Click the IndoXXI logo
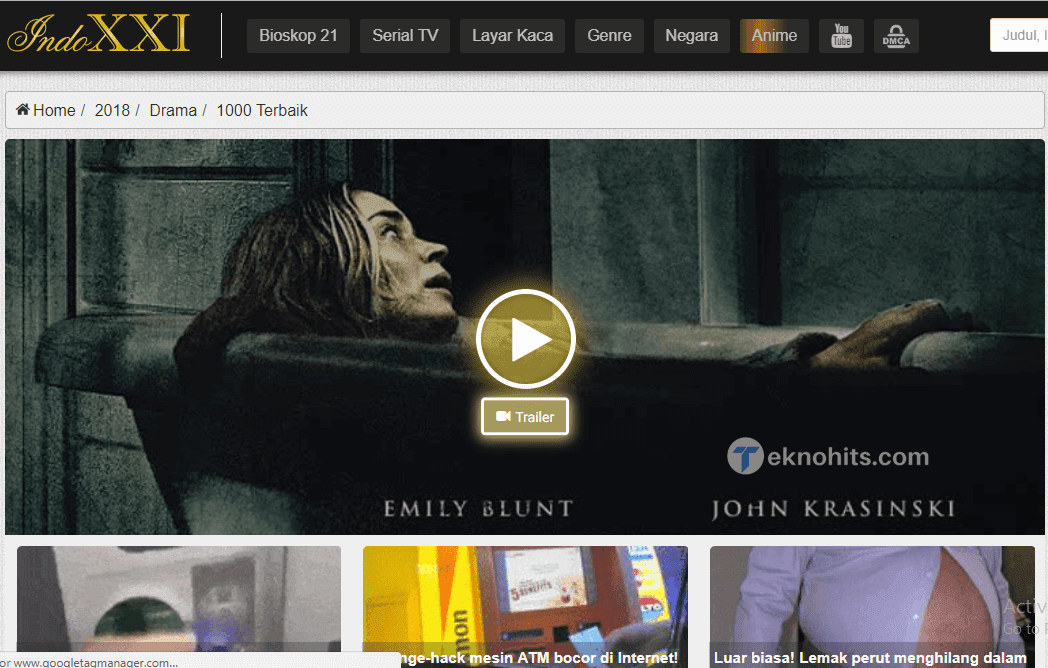Screen dimensions: 1048x668 pos(99,34)
